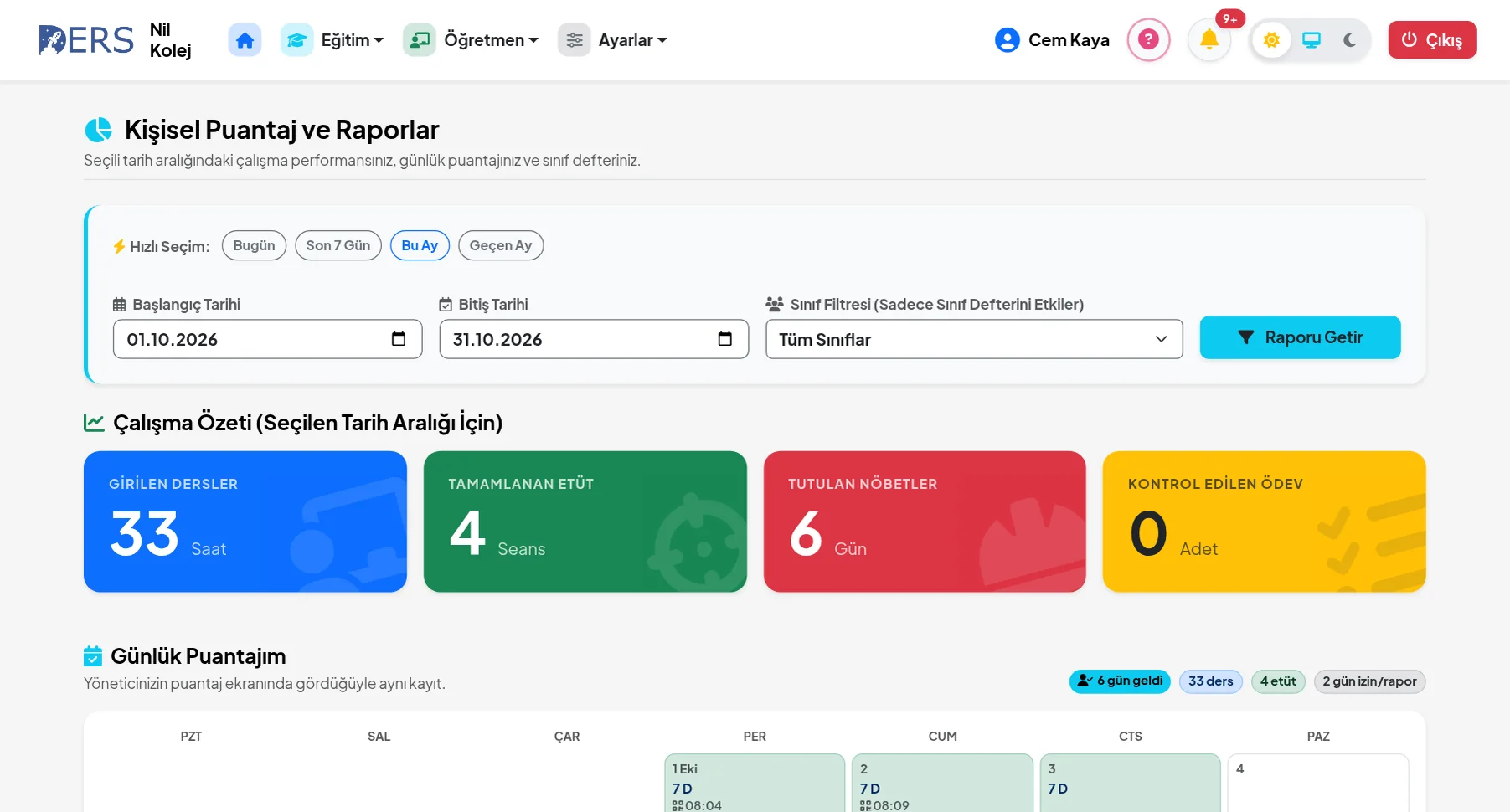
Task: Select calendar day 4 under PAZ
Action: click(x=1318, y=784)
